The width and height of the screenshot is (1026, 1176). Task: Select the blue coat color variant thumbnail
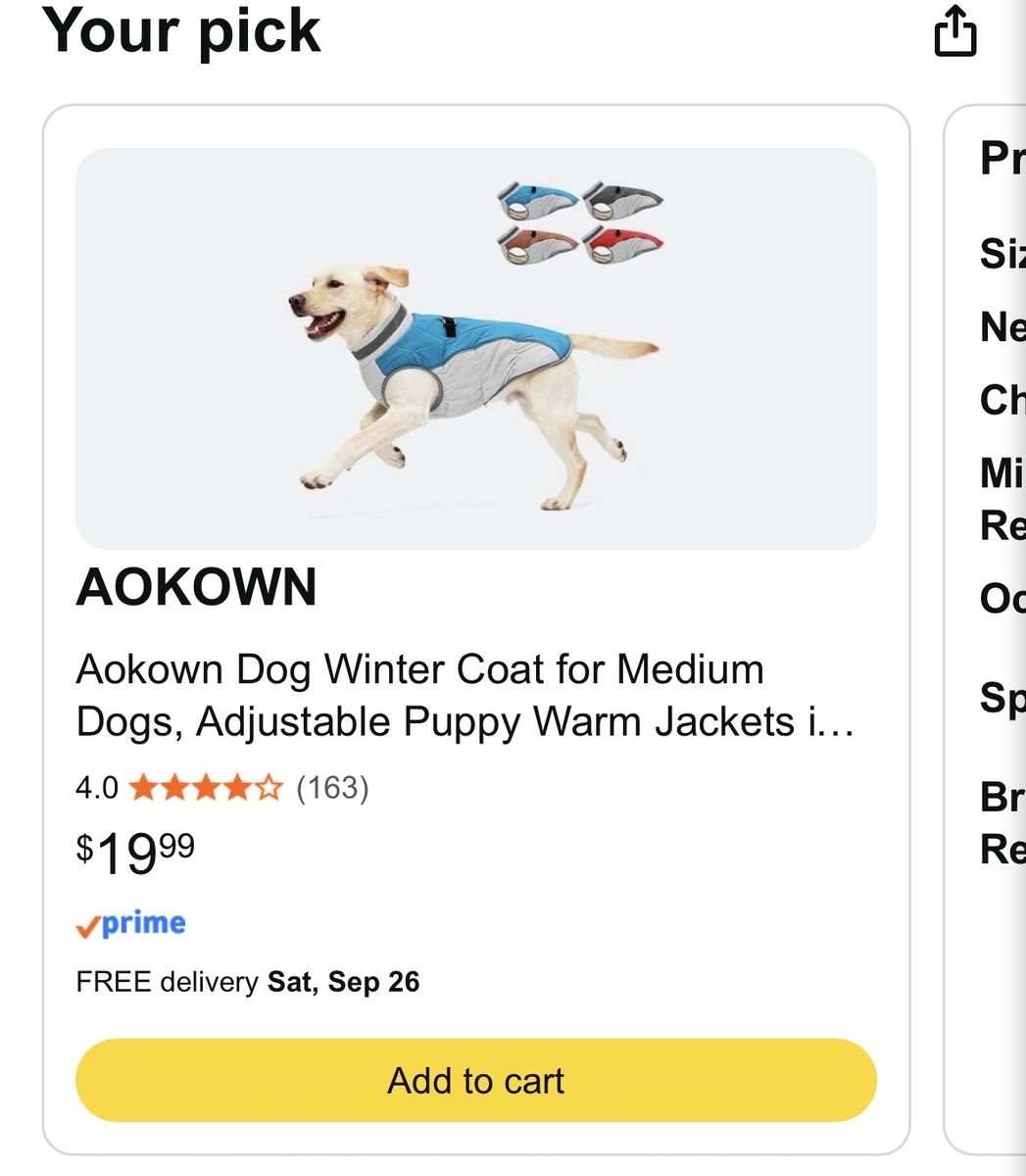[x=536, y=201]
